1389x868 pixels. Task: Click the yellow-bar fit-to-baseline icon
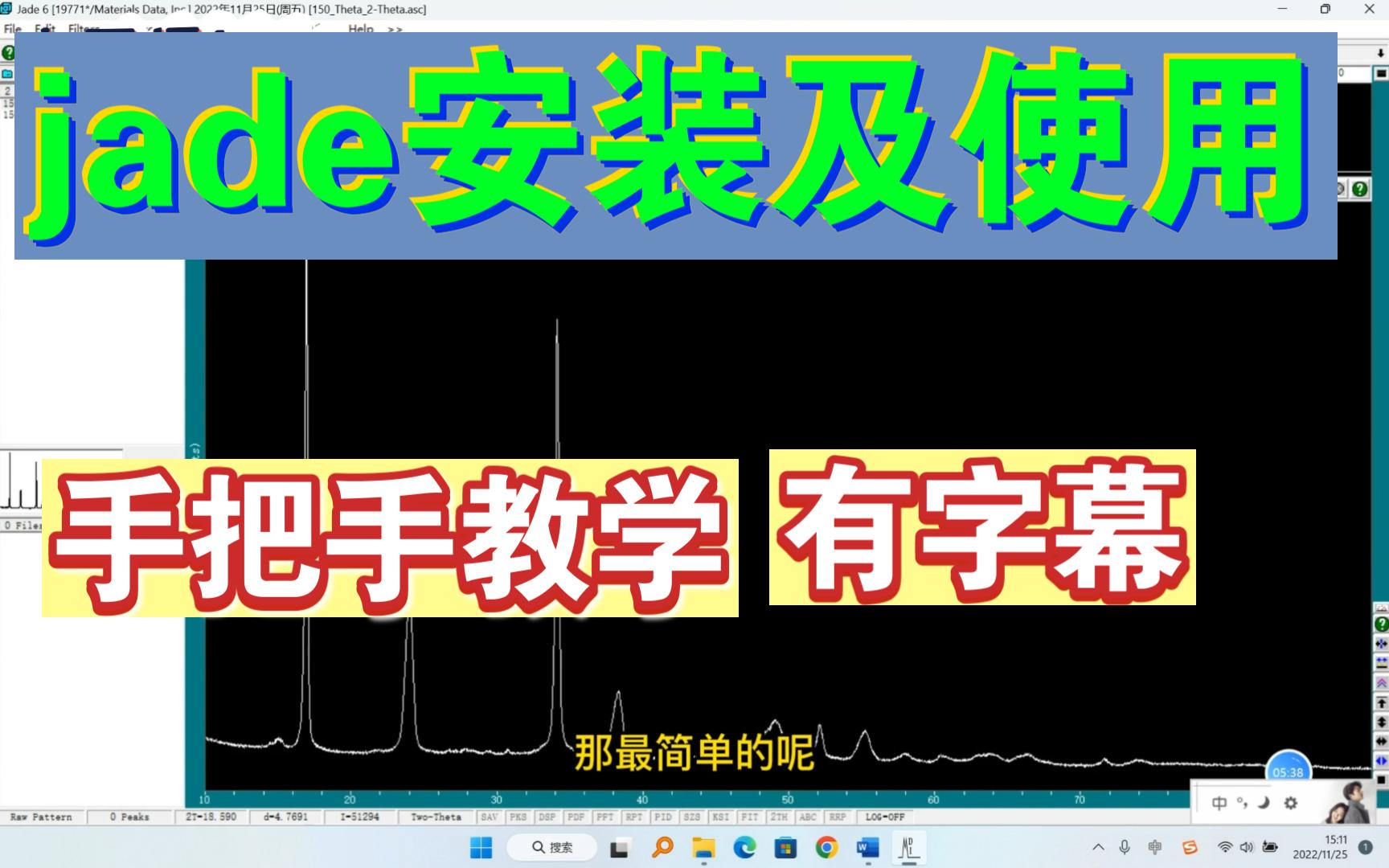click(x=1381, y=663)
